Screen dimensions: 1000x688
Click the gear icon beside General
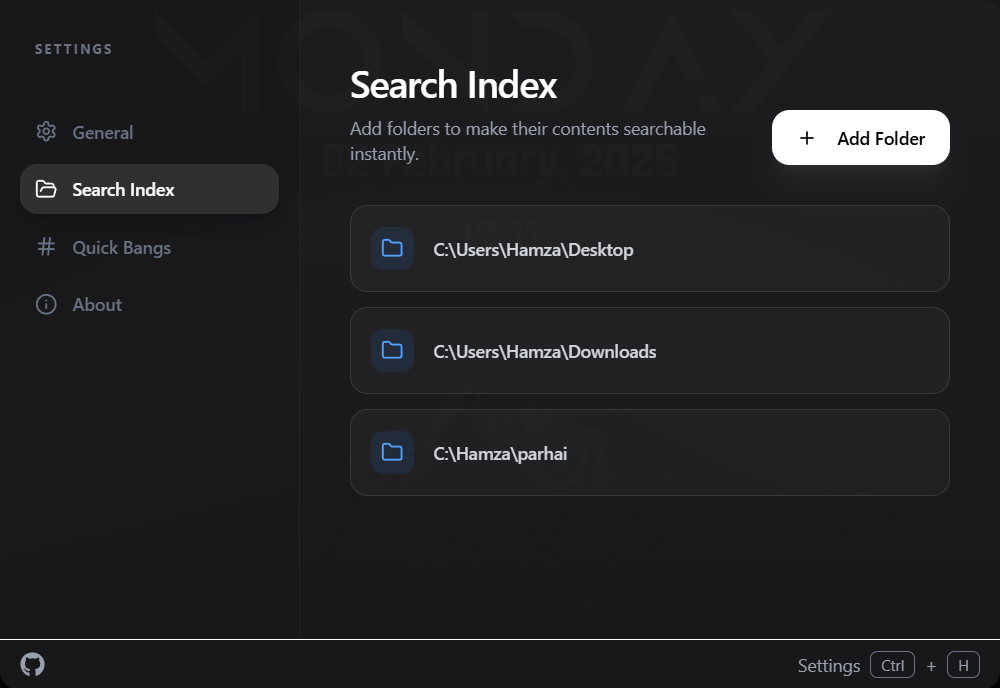pyautogui.click(x=46, y=132)
